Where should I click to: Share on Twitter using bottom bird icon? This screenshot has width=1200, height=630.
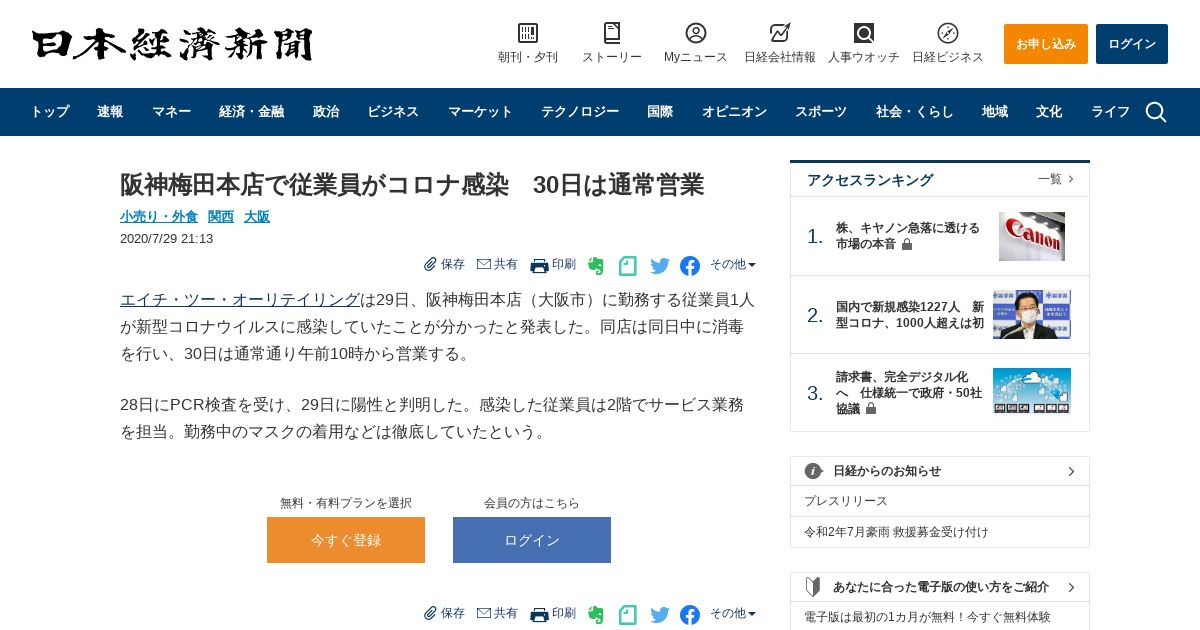[660, 615]
